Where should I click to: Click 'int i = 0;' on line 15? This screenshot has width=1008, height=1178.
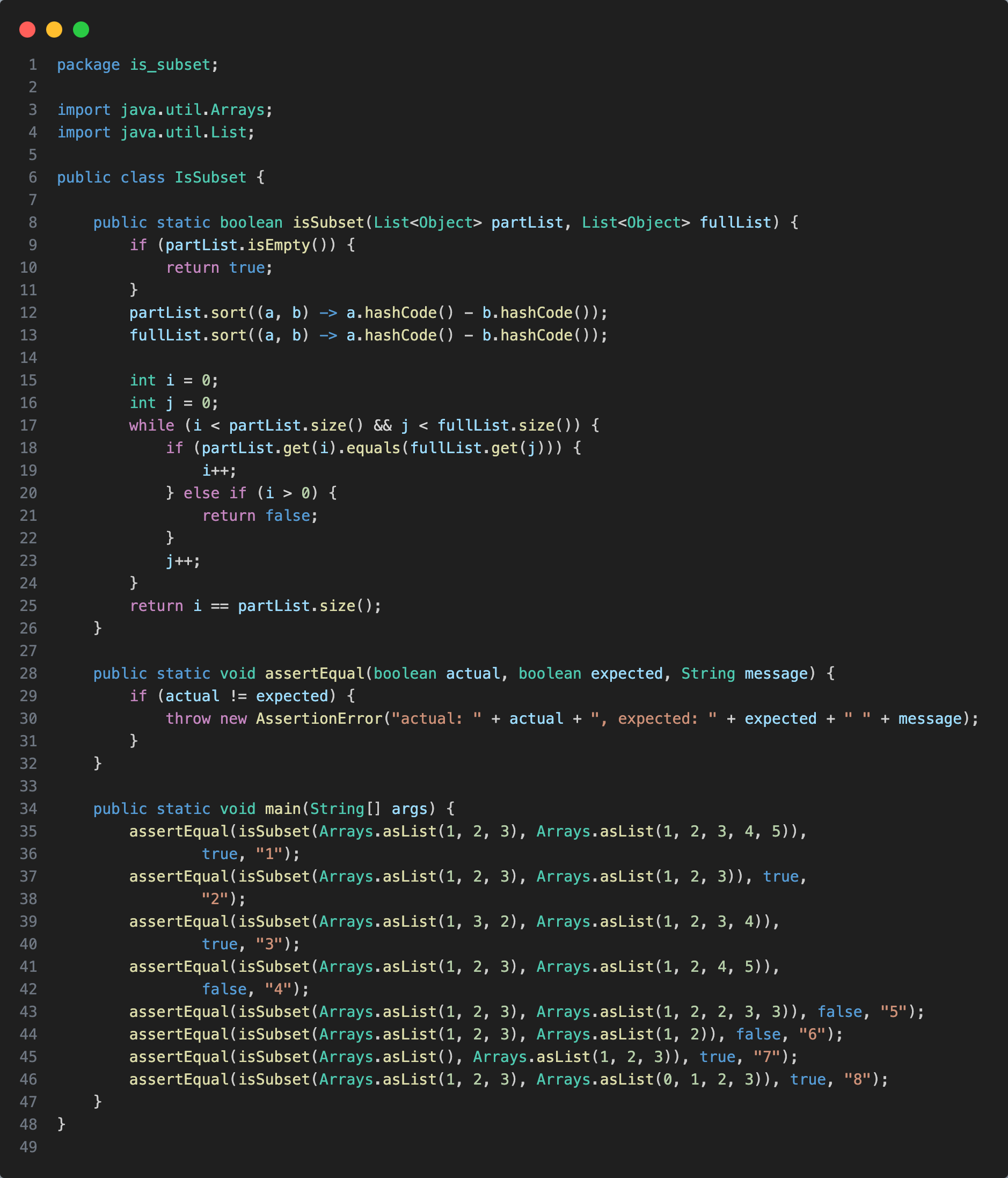coord(174,380)
